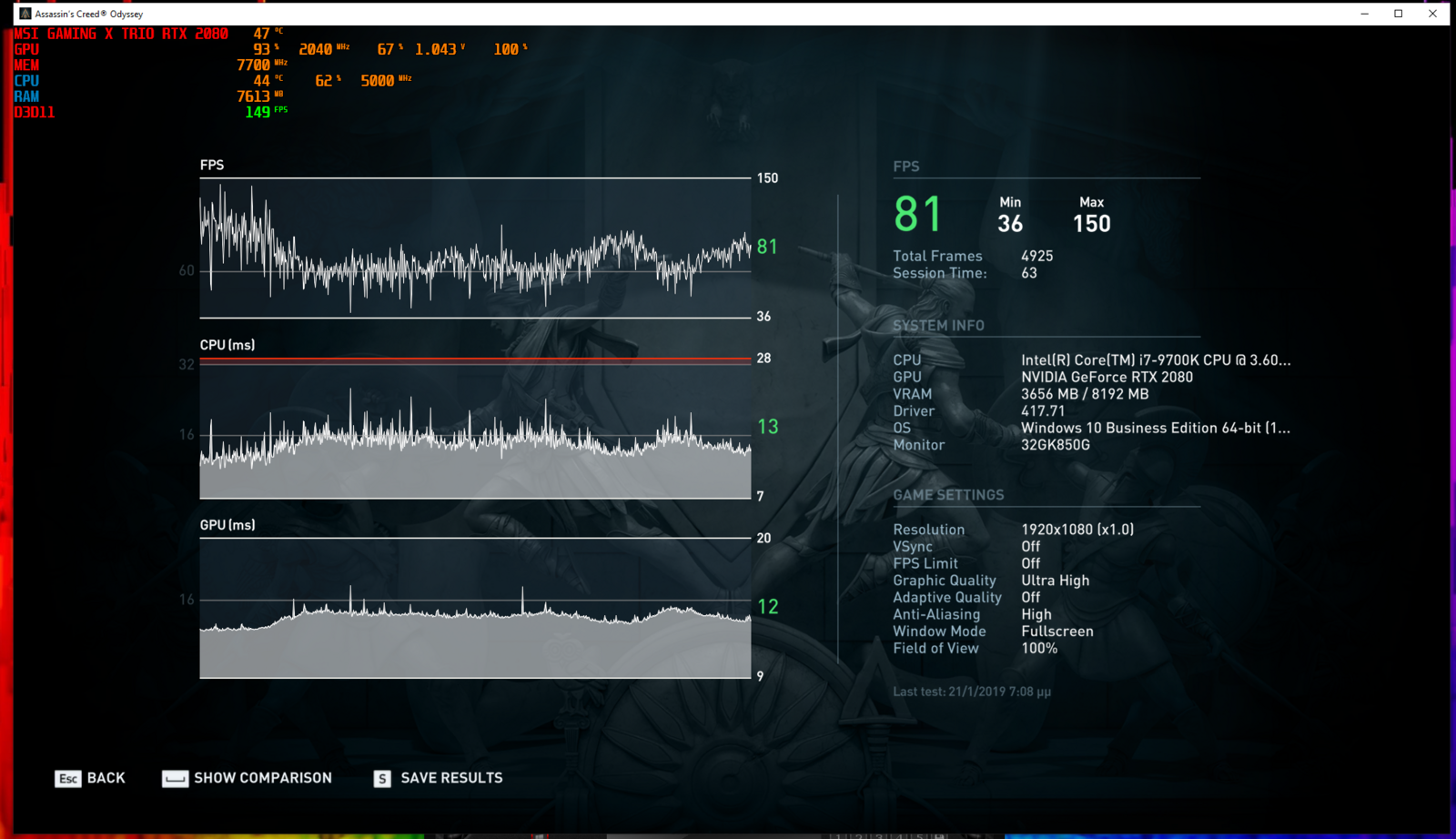Click overlay CPU clock 5000 MHz

(x=386, y=81)
